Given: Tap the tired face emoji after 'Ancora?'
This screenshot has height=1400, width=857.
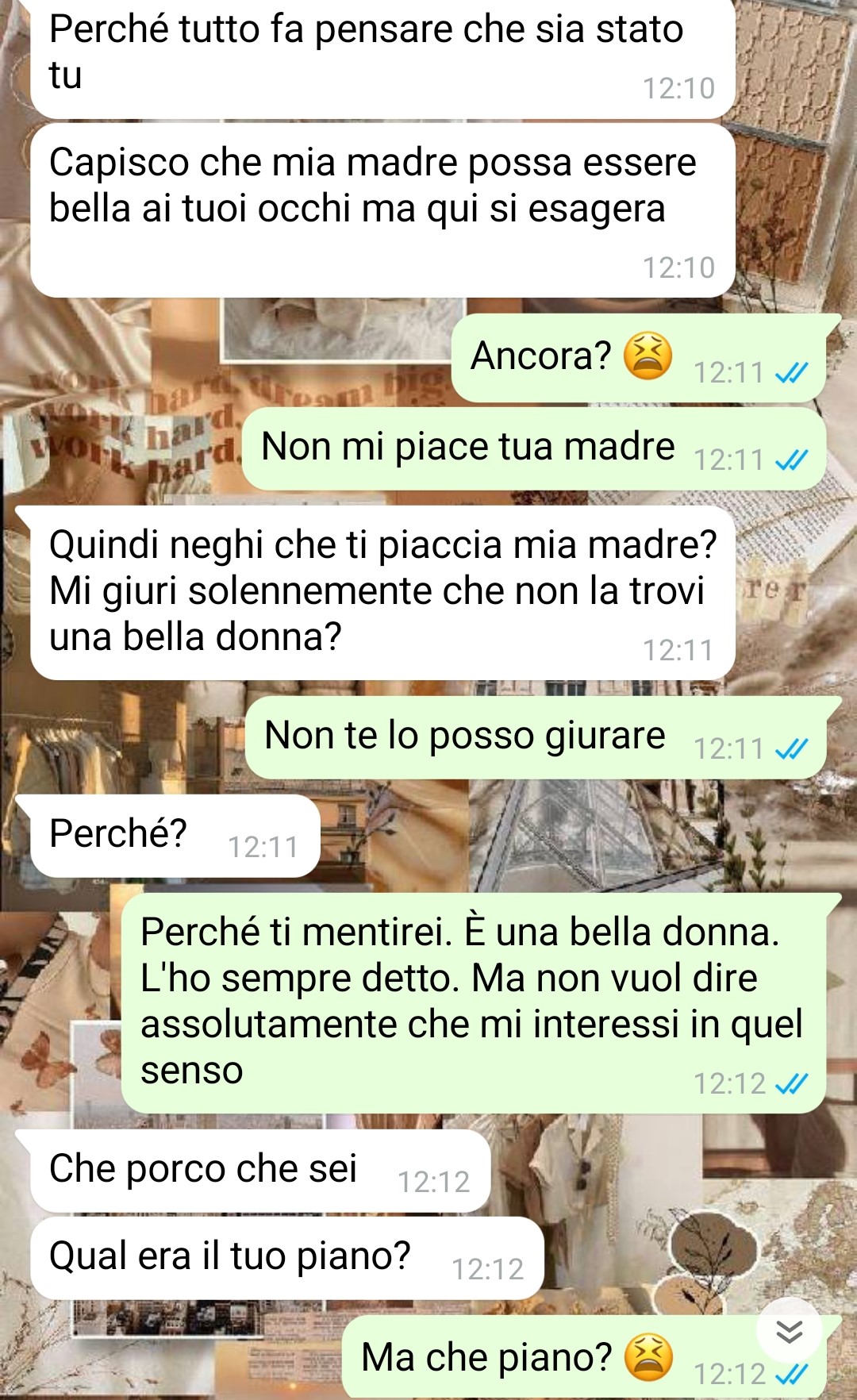Looking at the screenshot, I should pyautogui.click(x=648, y=356).
